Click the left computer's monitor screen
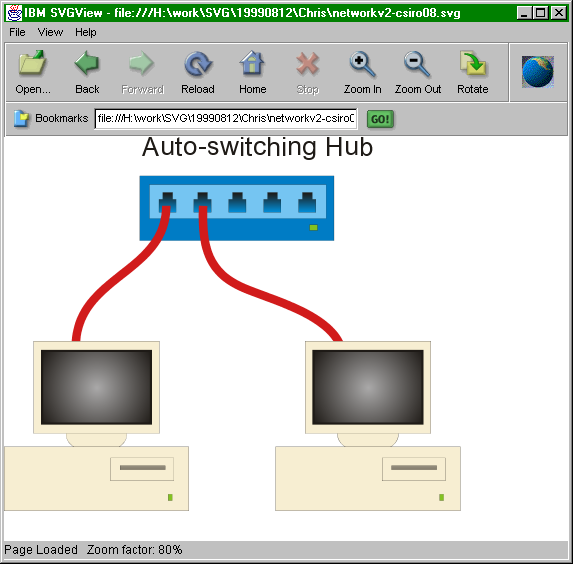Image resolution: width=573 pixels, height=564 pixels. (x=96, y=387)
